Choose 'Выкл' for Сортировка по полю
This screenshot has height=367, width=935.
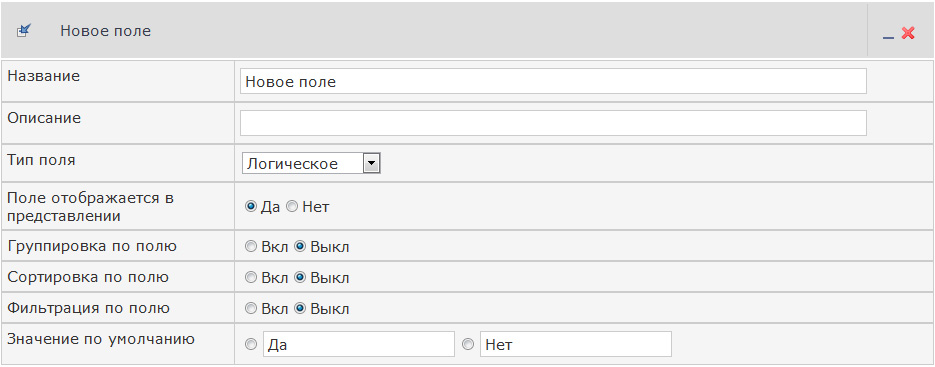(301, 277)
